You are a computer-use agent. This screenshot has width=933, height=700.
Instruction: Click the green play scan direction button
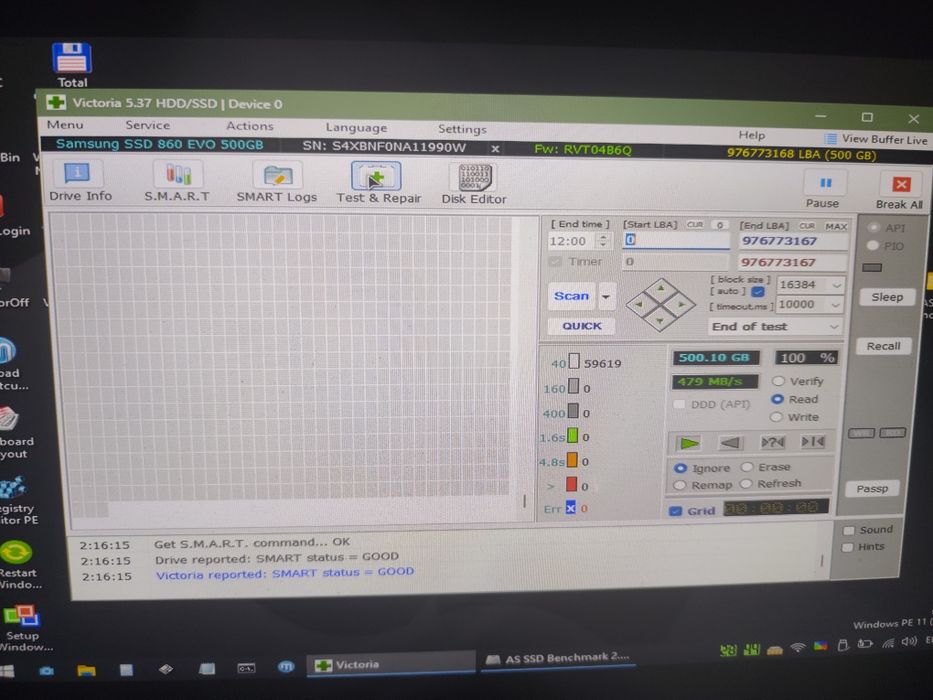(689, 443)
